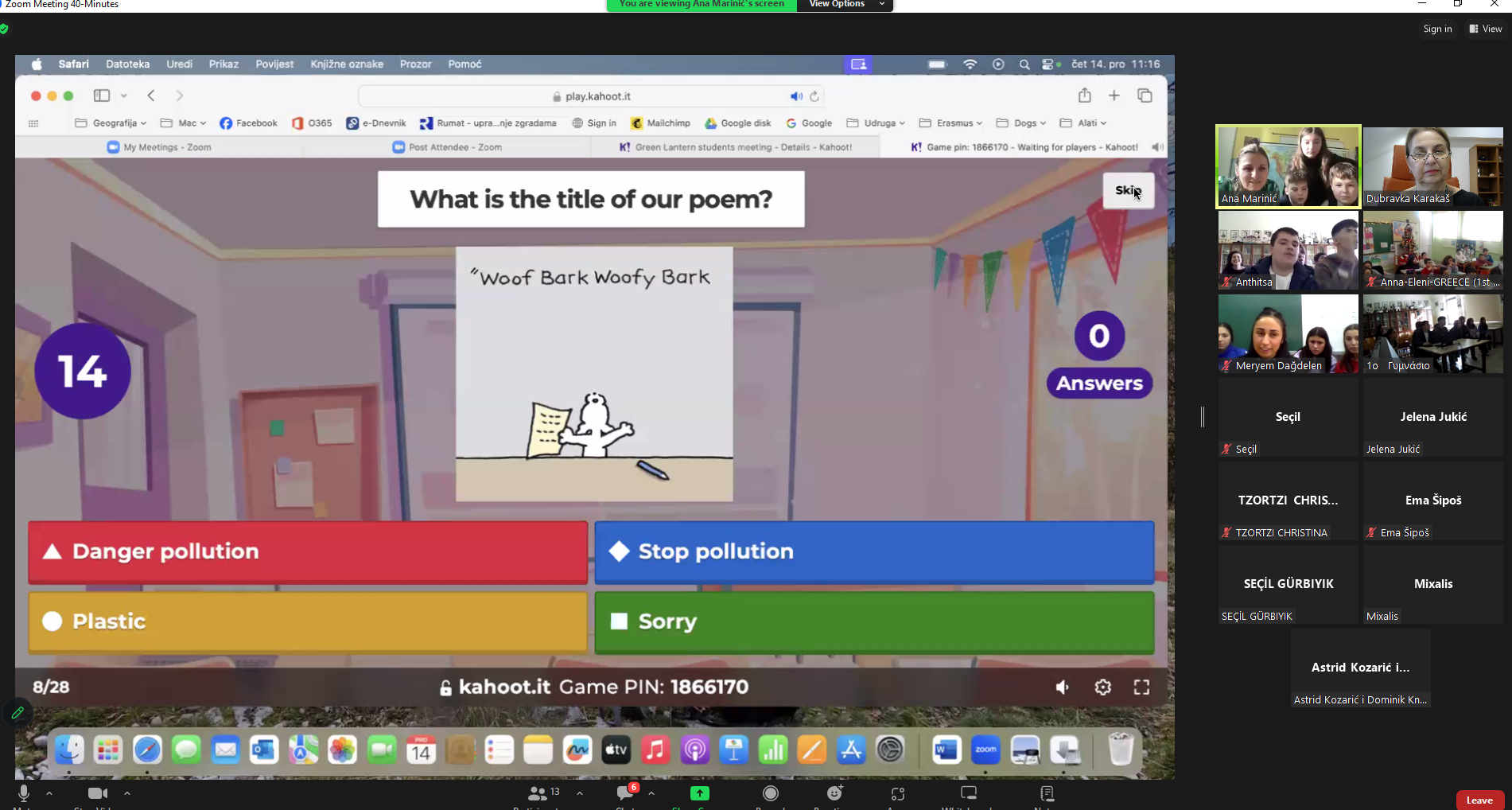Open the Facebook bookmark

coord(248,123)
